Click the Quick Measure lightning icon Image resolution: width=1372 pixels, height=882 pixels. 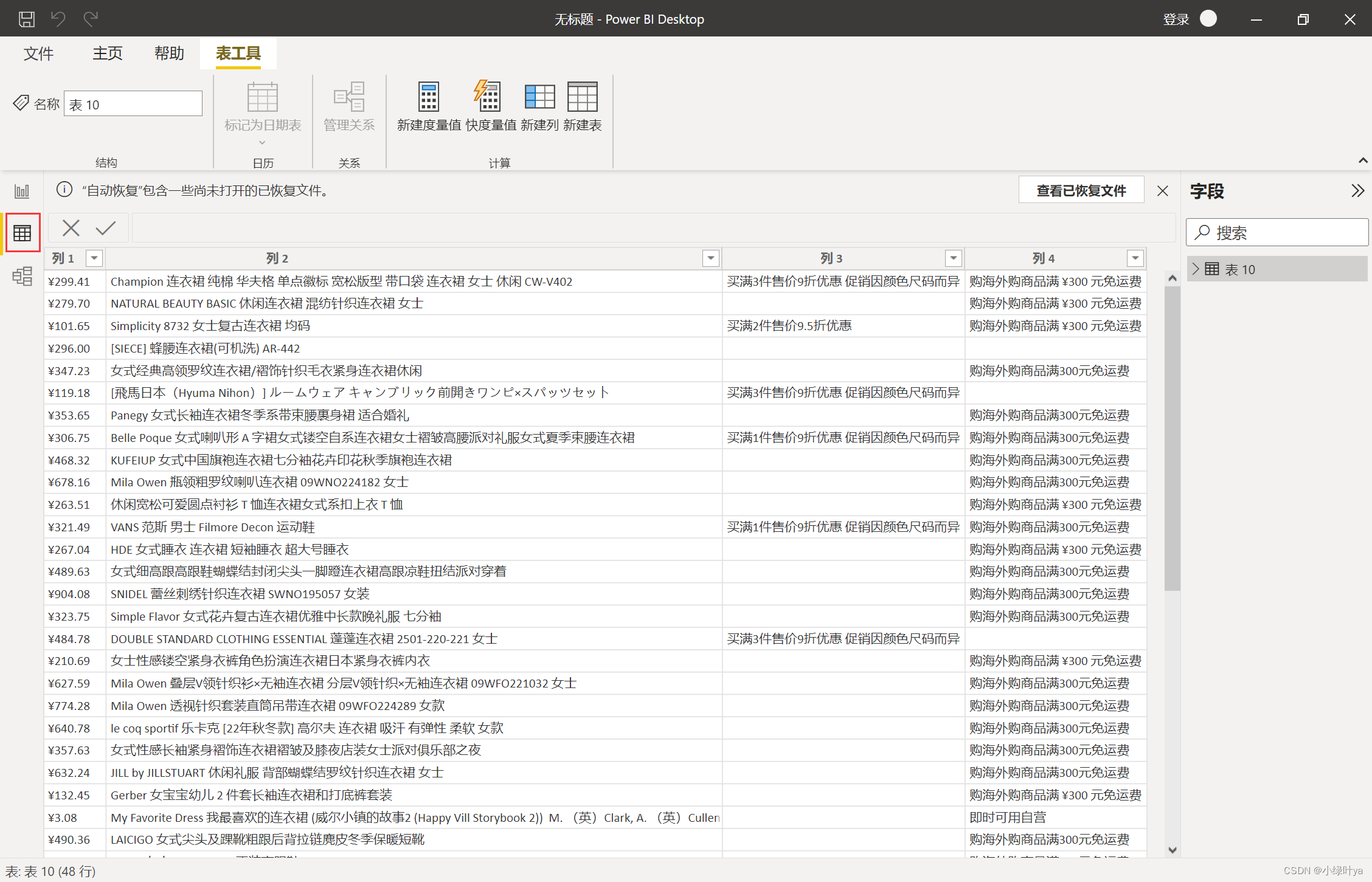pyautogui.click(x=488, y=97)
